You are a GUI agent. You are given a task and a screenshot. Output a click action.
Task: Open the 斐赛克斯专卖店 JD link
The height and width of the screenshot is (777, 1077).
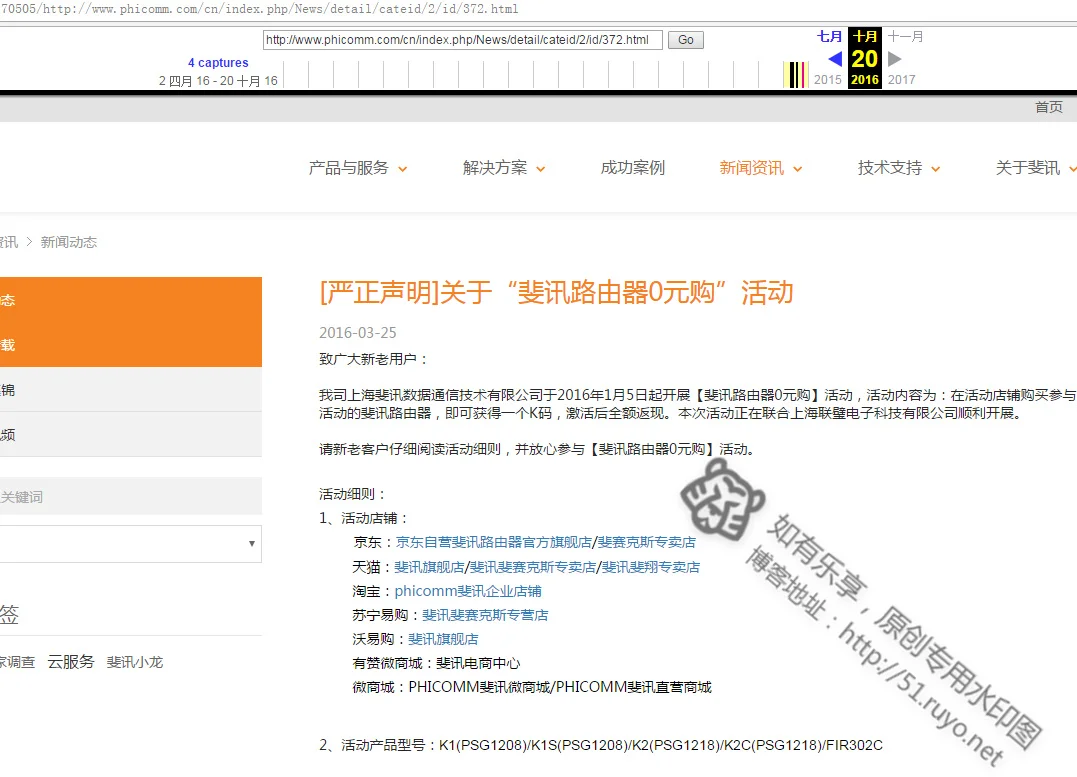(x=646, y=542)
